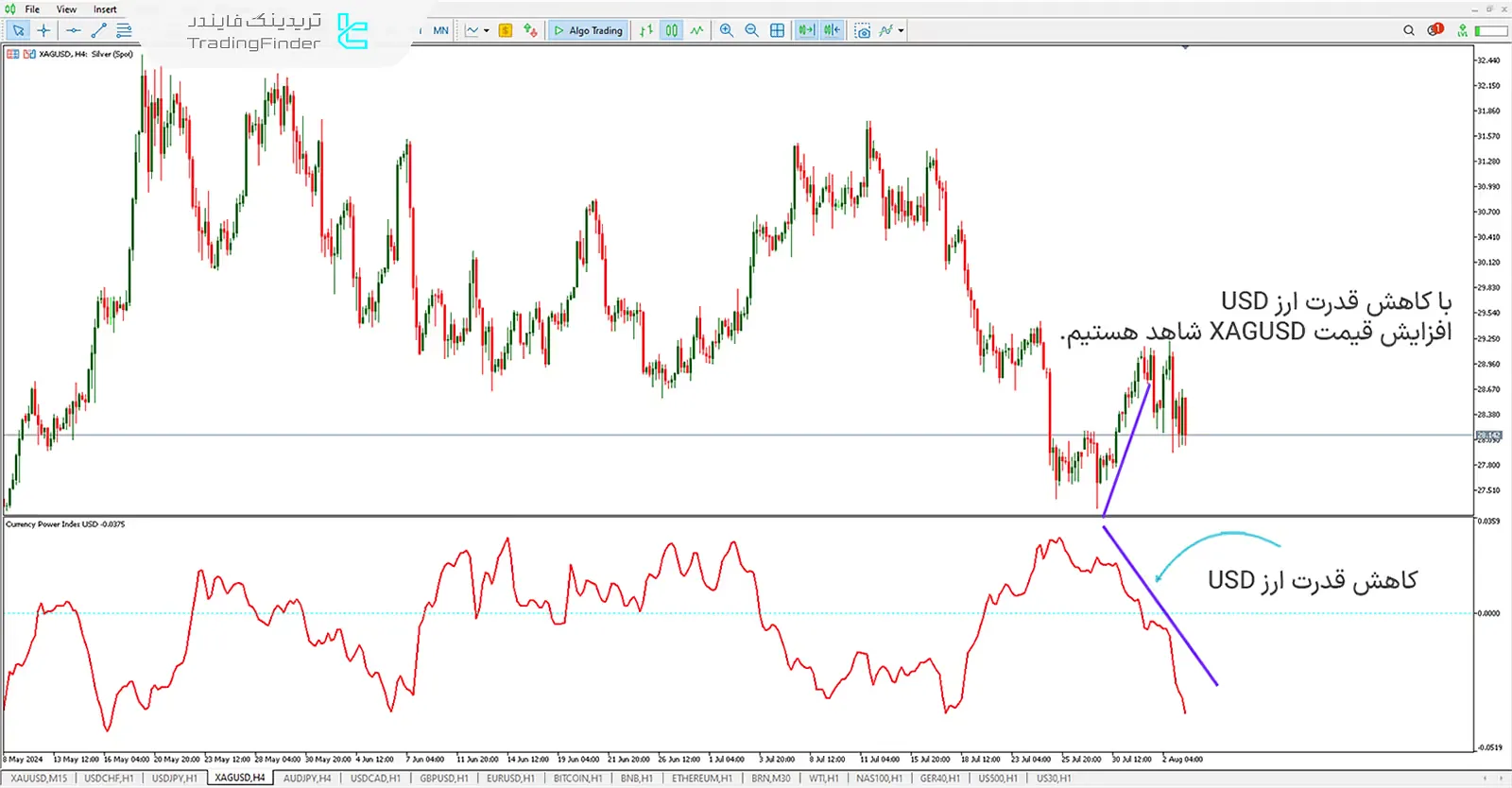
Task: Pick the trendline drawing tool
Action: coord(98,30)
